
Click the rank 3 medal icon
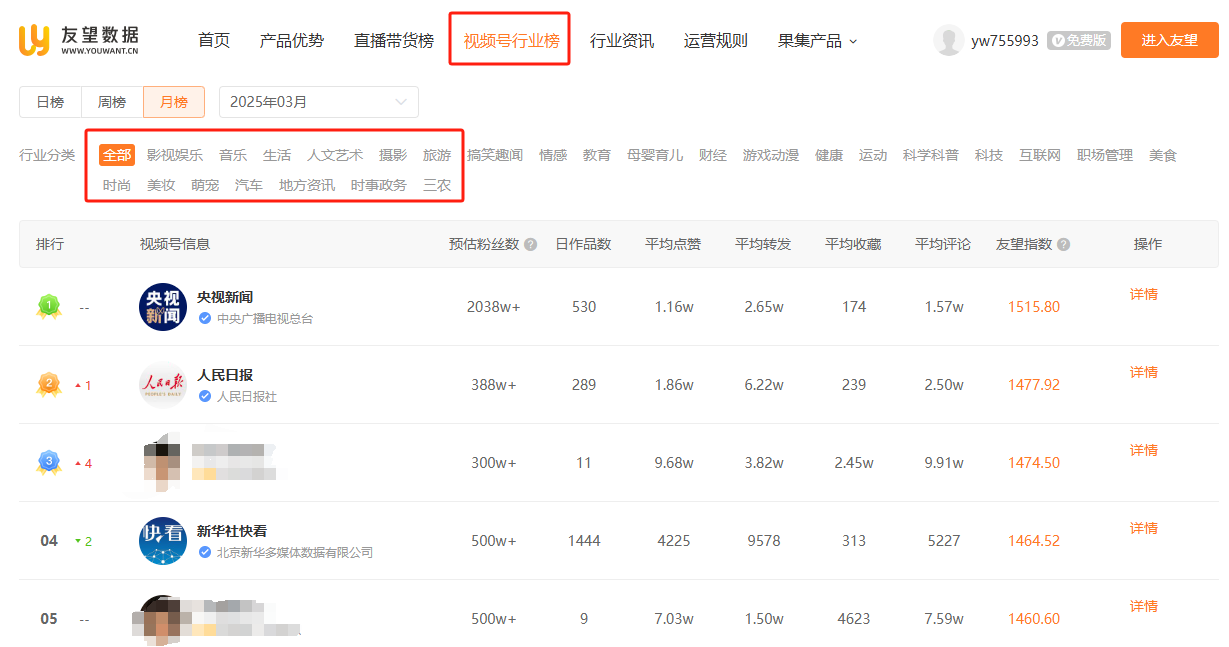tap(48, 462)
